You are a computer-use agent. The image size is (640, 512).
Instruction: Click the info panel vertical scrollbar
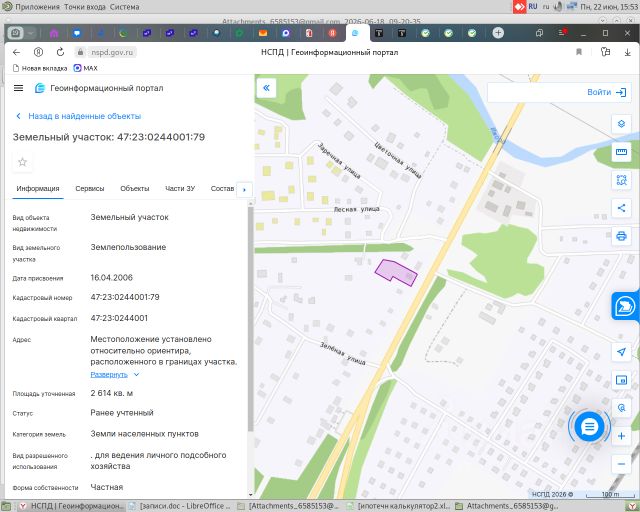[x=250, y=319]
